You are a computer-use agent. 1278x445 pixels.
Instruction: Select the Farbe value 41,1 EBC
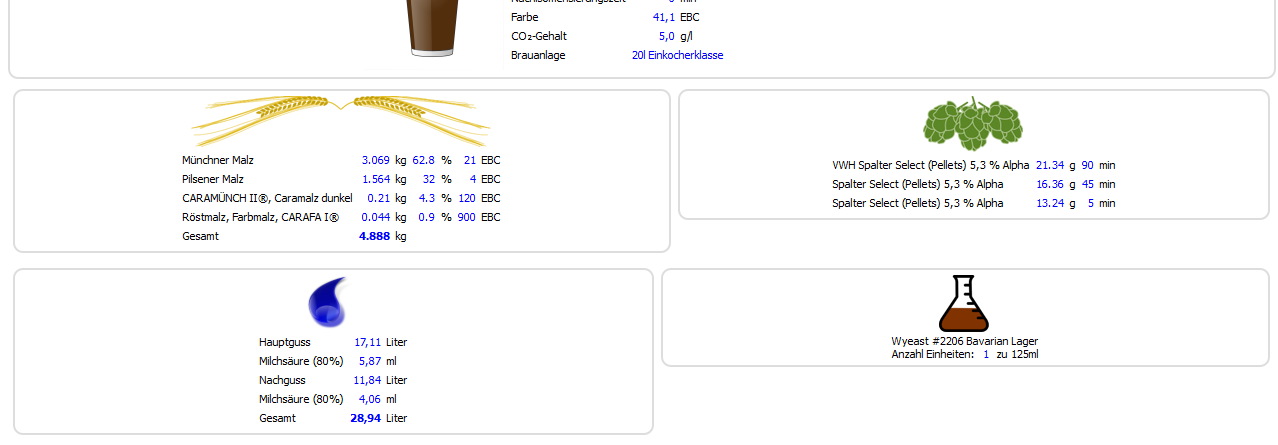[663, 17]
